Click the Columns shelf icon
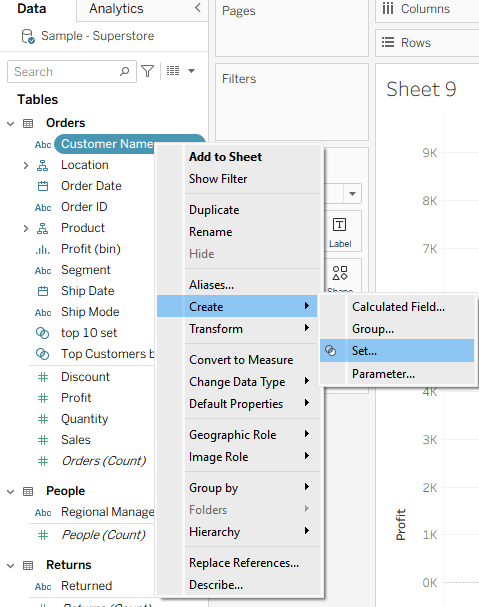 (x=388, y=9)
